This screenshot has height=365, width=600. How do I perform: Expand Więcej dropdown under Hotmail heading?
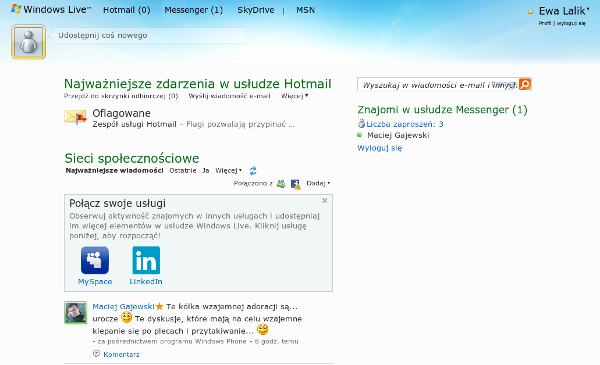click(294, 96)
